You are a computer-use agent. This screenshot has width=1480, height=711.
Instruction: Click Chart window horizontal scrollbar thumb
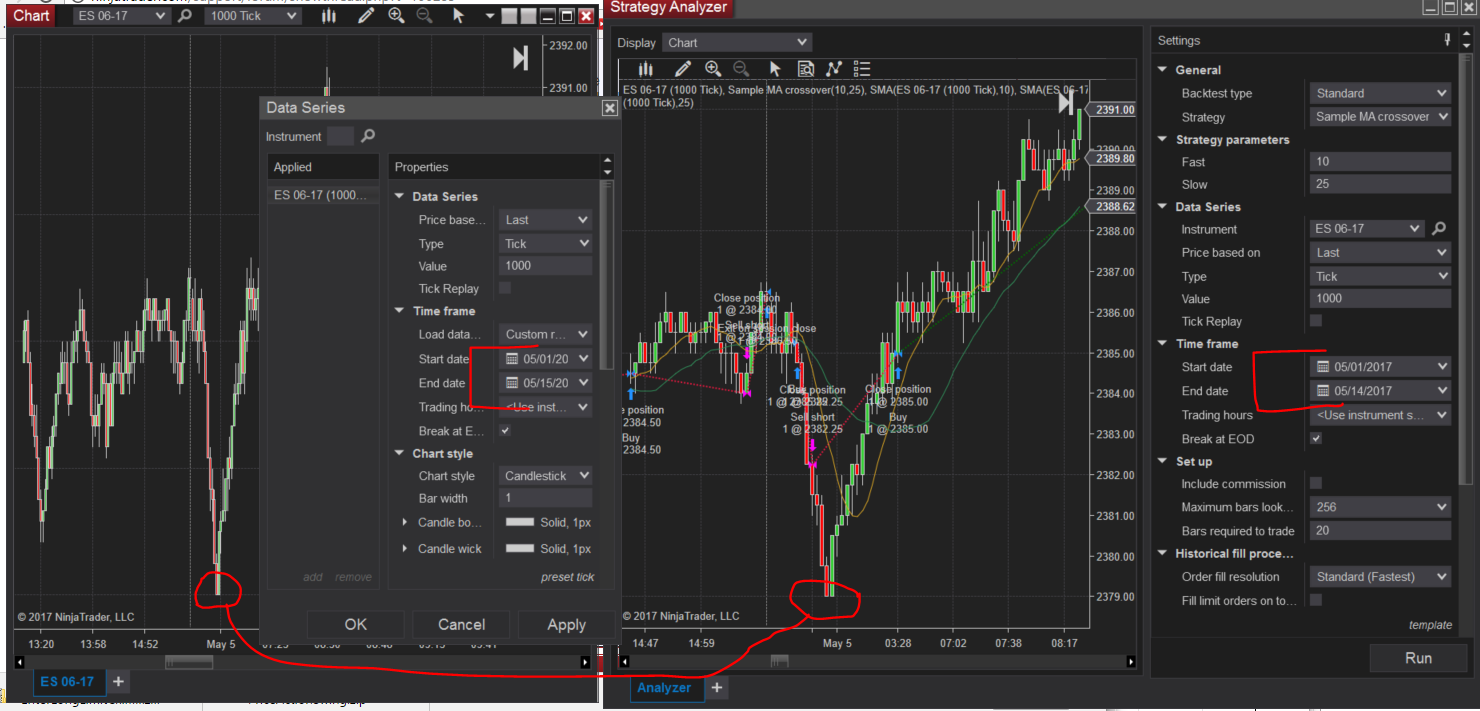click(x=189, y=662)
